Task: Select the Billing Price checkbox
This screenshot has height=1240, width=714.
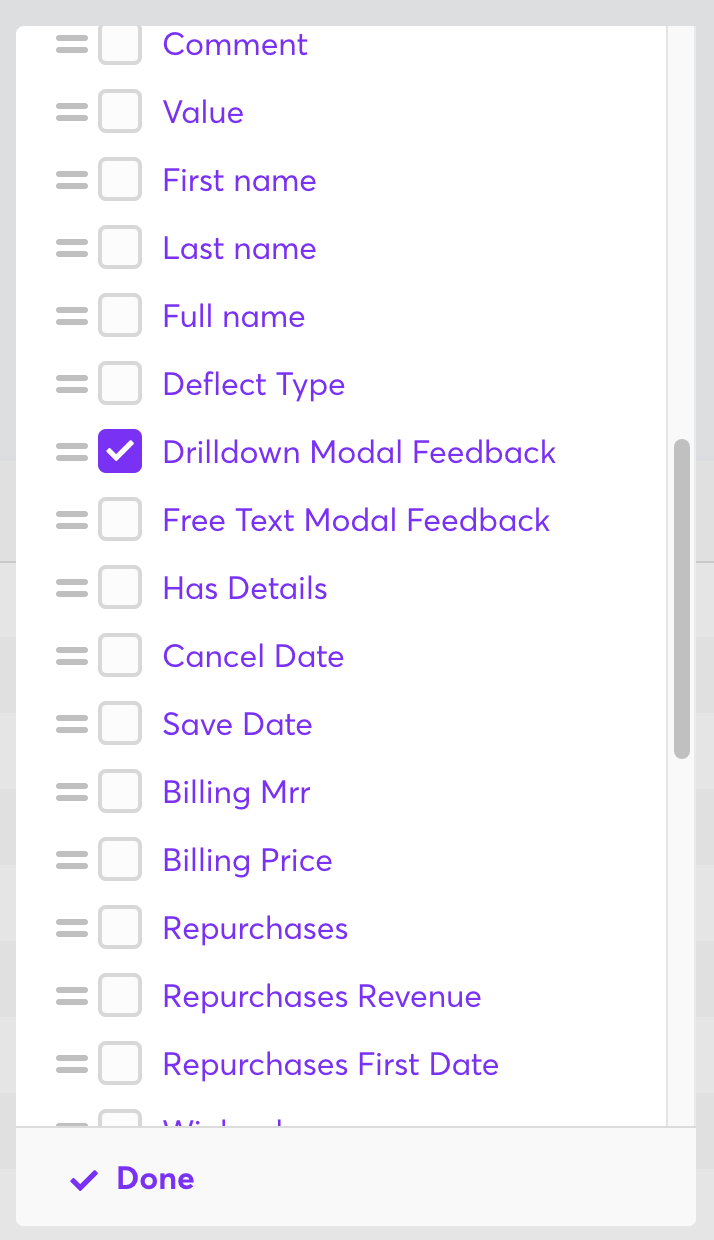Action: coord(120,860)
